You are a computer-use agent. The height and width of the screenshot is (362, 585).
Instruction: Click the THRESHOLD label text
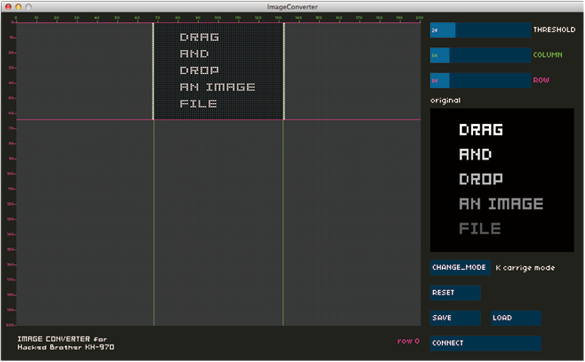[554, 30]
